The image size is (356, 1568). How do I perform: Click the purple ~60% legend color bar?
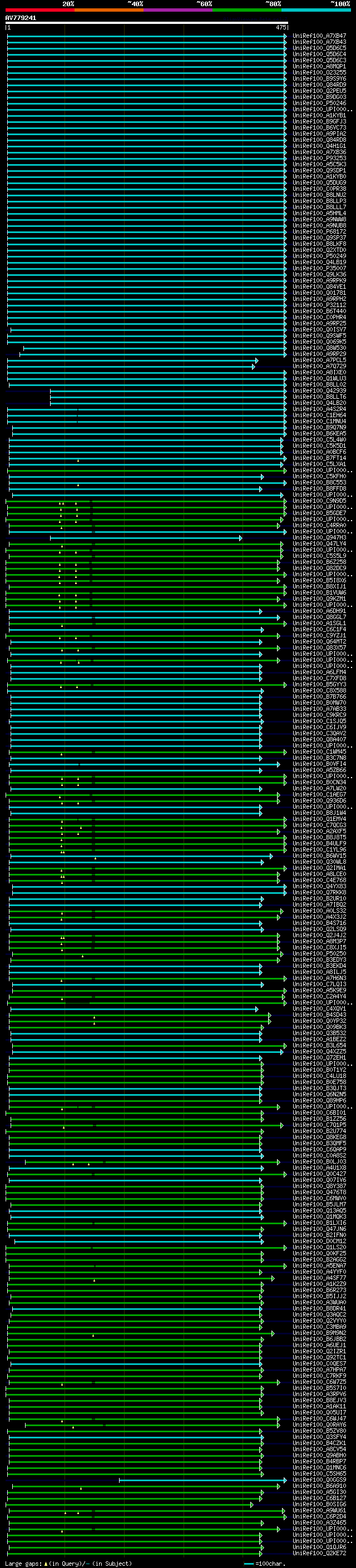click(179, 10)
